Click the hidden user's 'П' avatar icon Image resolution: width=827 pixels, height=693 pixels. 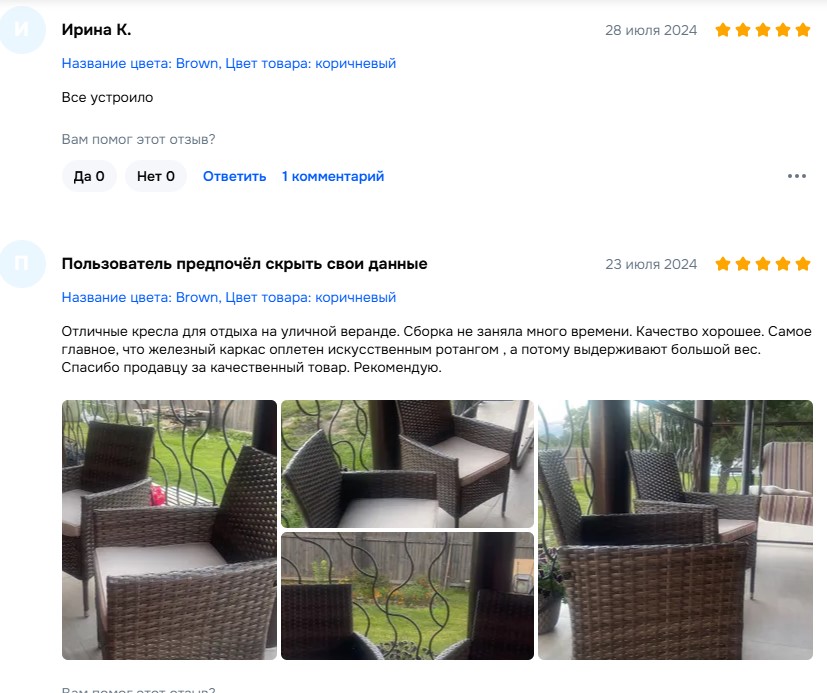pyautogui.click(x=22, y=264)
